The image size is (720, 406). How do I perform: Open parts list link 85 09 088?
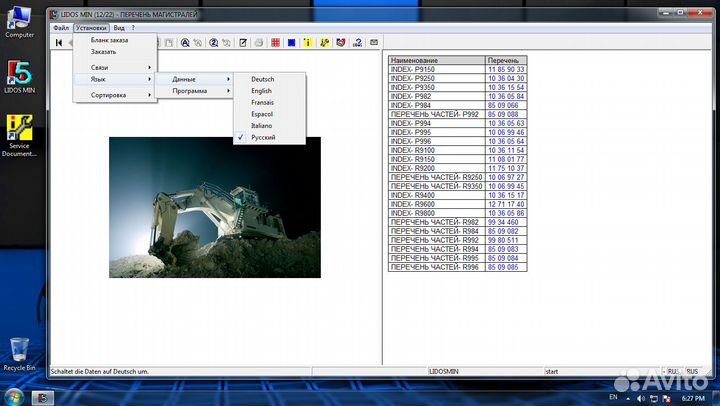coord(502,114)
